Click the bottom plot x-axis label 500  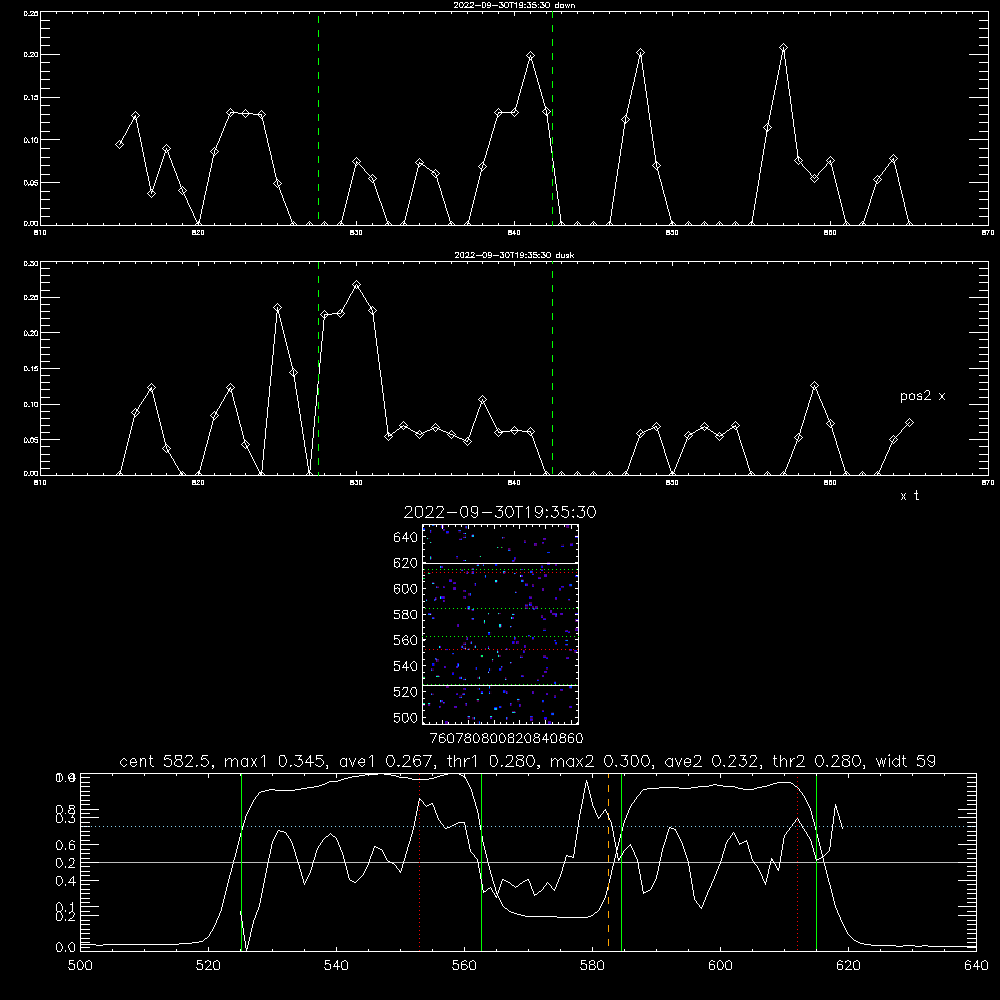[x=80, y=966]
